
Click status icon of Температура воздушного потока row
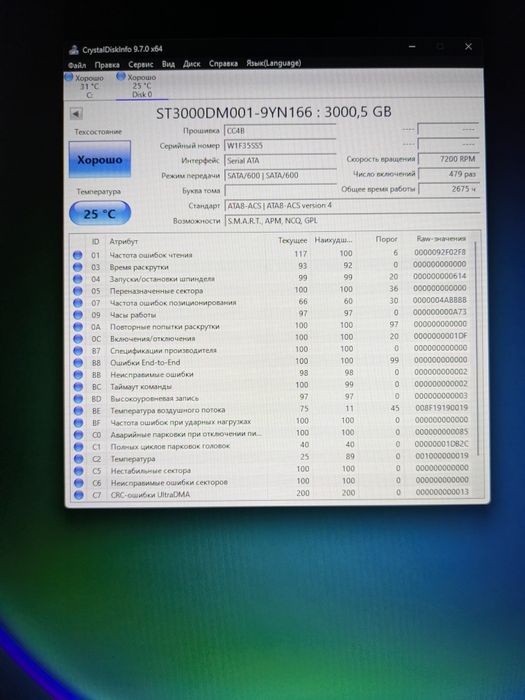click(79, 411)
